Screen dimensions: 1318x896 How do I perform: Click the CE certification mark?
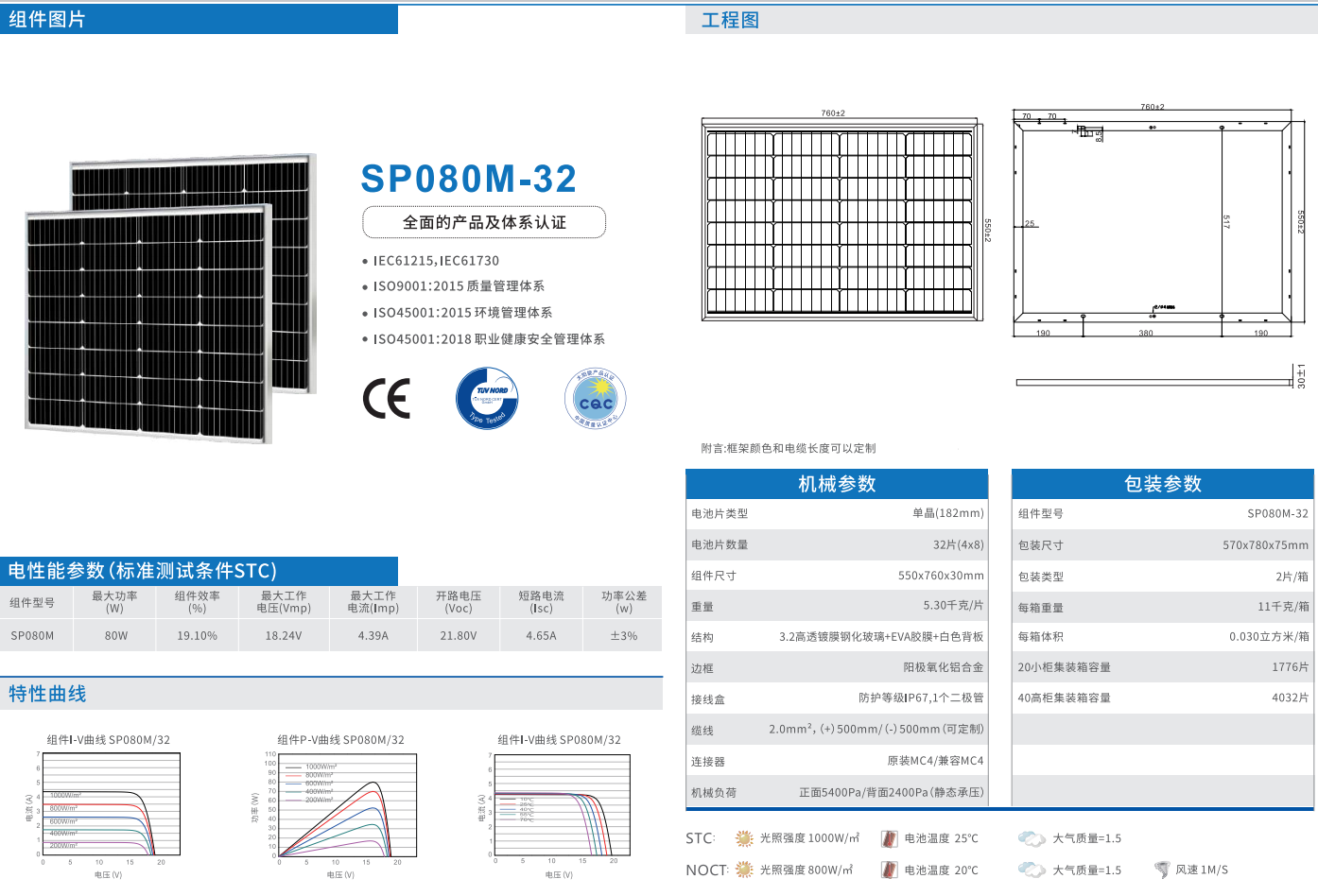click(387, 399)
